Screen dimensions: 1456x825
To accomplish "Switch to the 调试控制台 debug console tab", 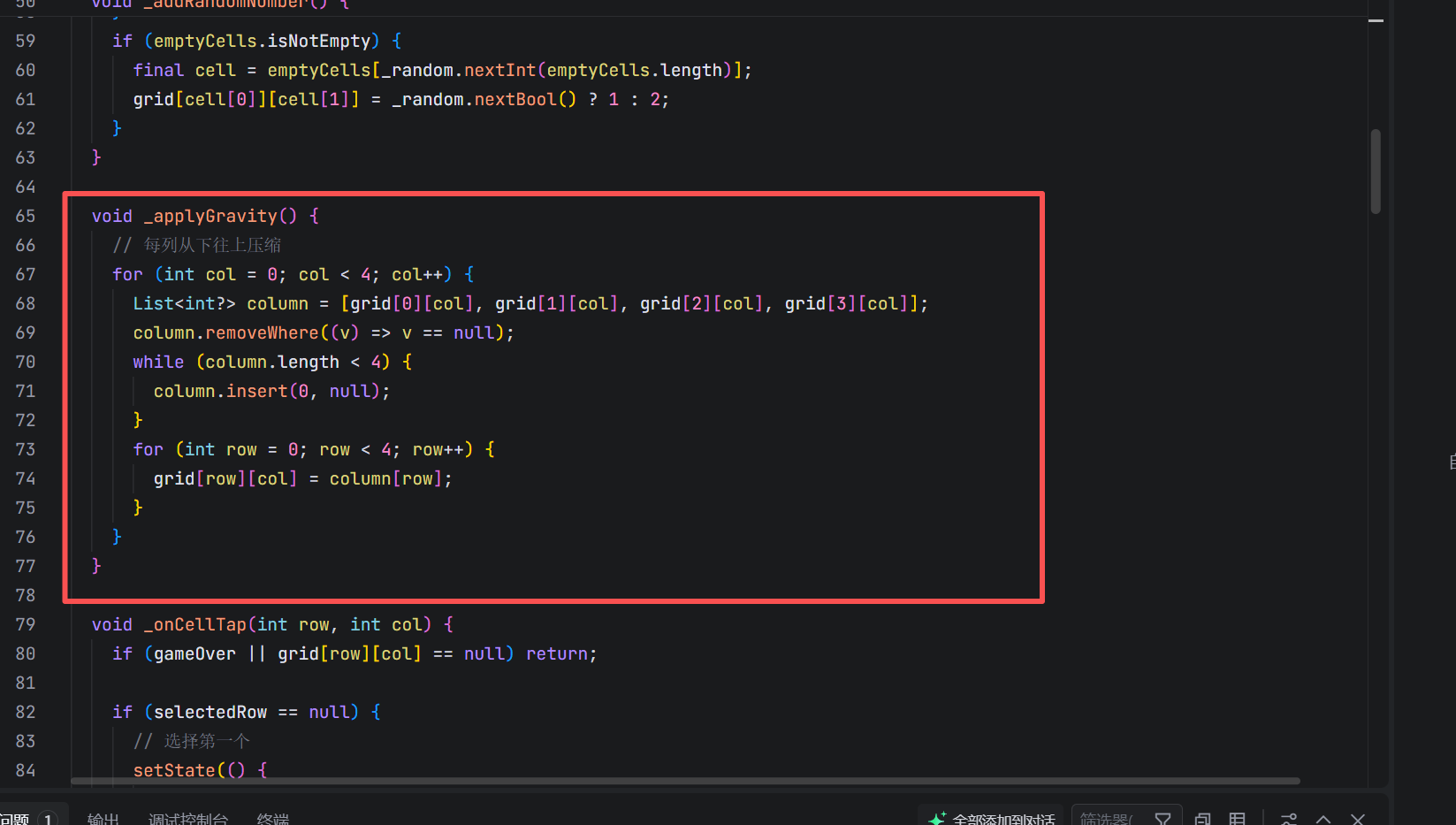I will [188, 819].
